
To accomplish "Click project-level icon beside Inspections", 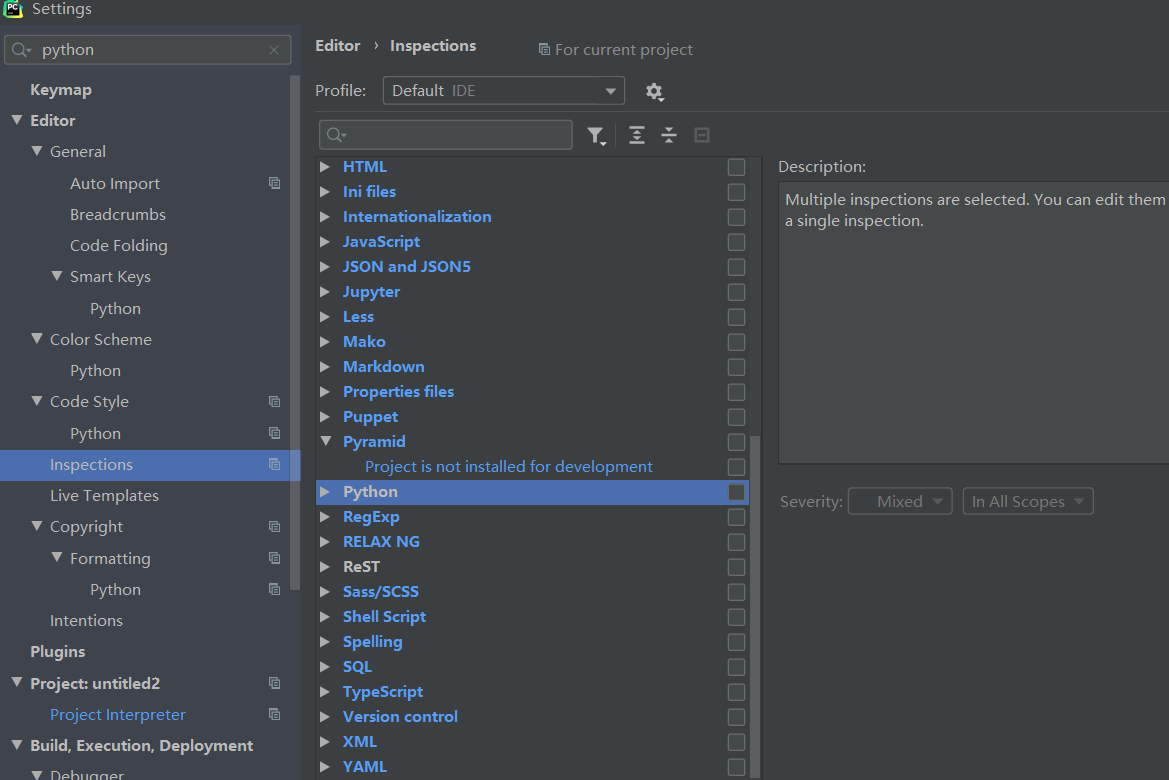I will point(274,465).
